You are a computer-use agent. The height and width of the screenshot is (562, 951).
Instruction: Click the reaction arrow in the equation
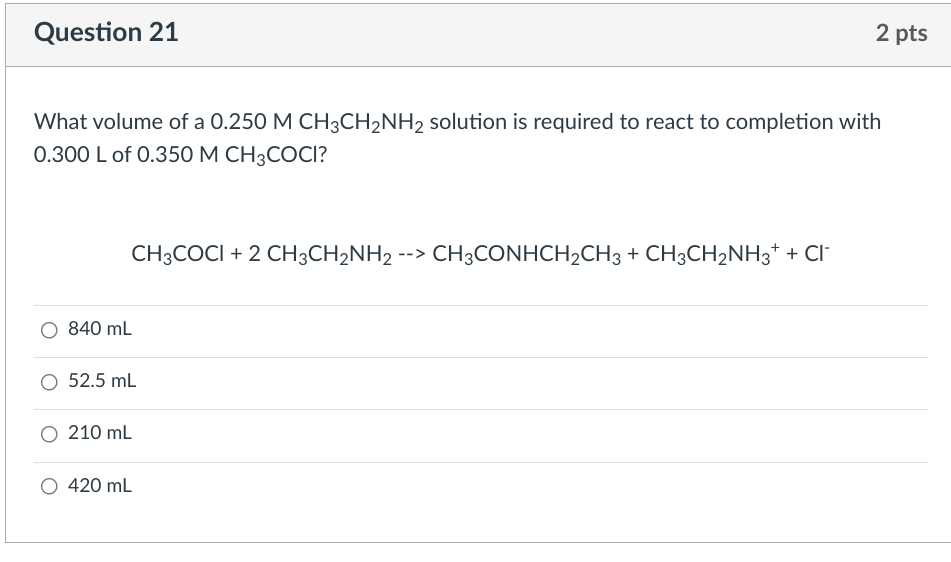[412, 254]
